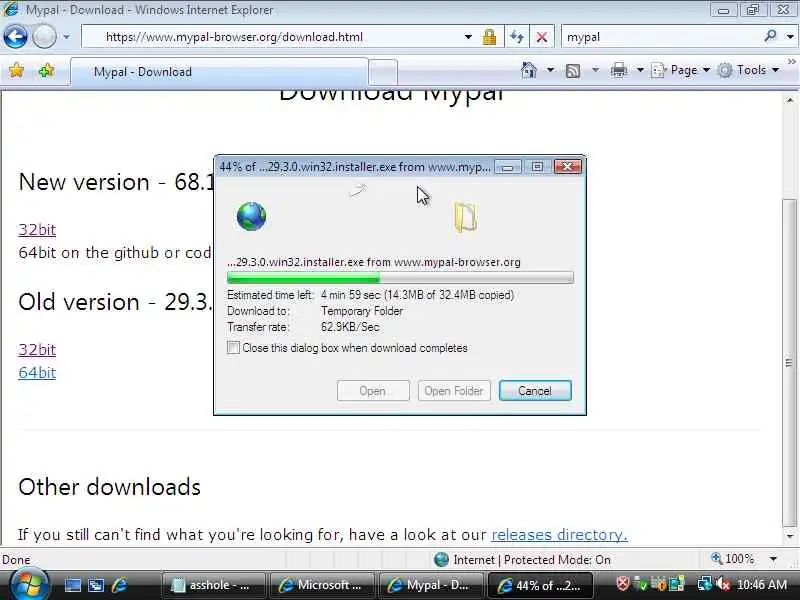
Task: Expand the address bar history dropdown
Action: pos(468,37)
